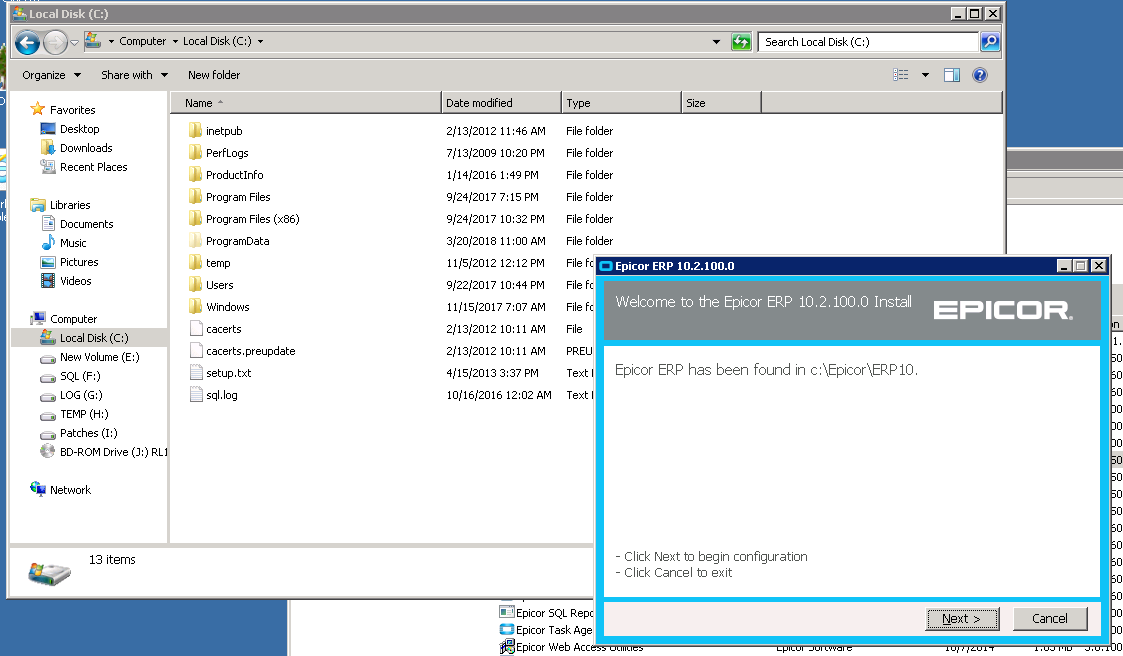Click the Network icon in navigation pane

pyautogui.click(x=37, y=489)
